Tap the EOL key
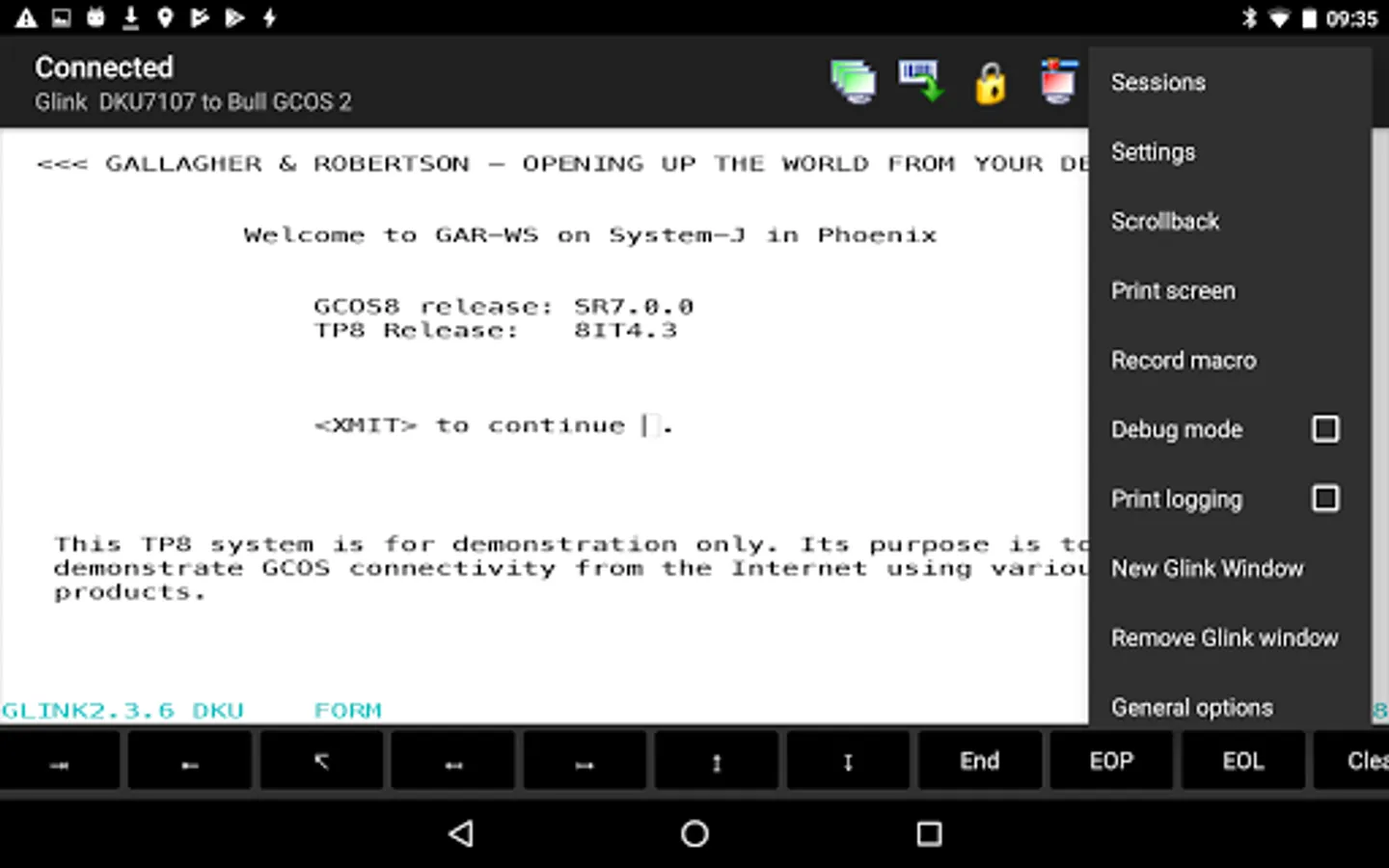 tap(1242, 762)
